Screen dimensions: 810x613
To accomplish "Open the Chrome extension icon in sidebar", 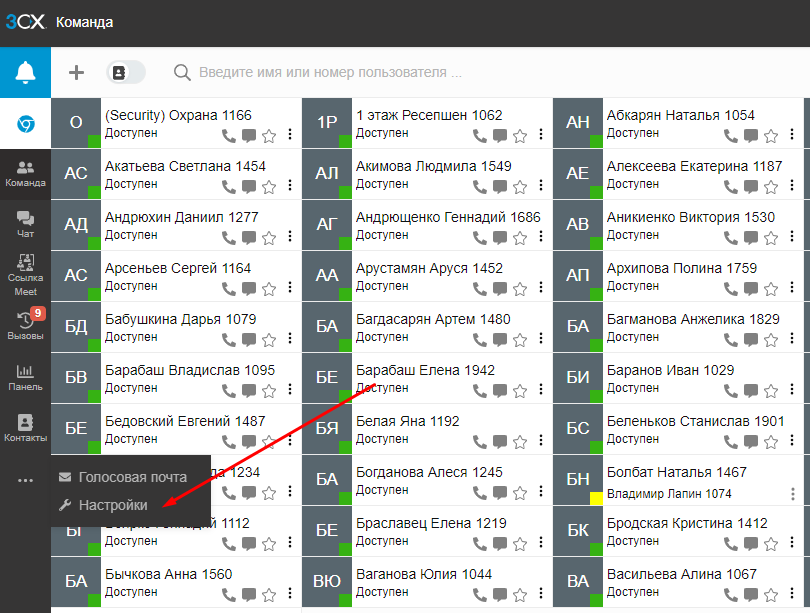I will pyautogui.click(x=25, y=124).
